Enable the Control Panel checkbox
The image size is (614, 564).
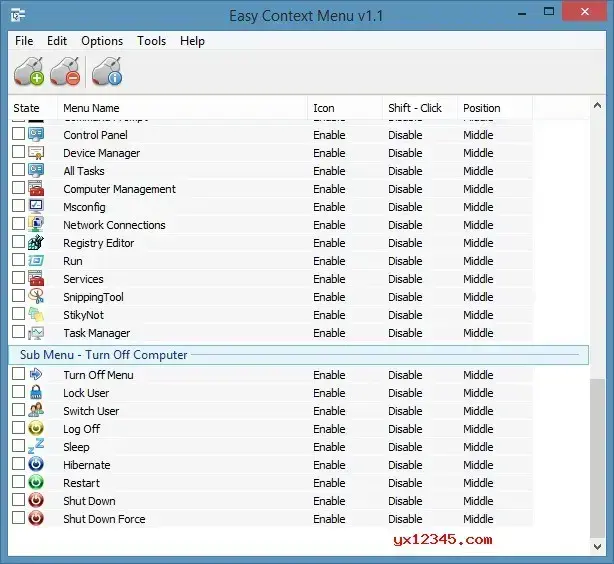point(18,134)
